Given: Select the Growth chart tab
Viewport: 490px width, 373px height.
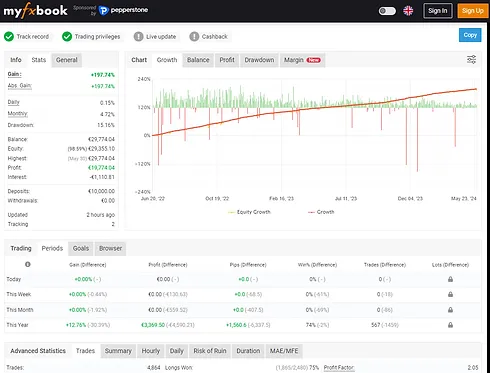Looking at the screenshot, I should (167, 60).
